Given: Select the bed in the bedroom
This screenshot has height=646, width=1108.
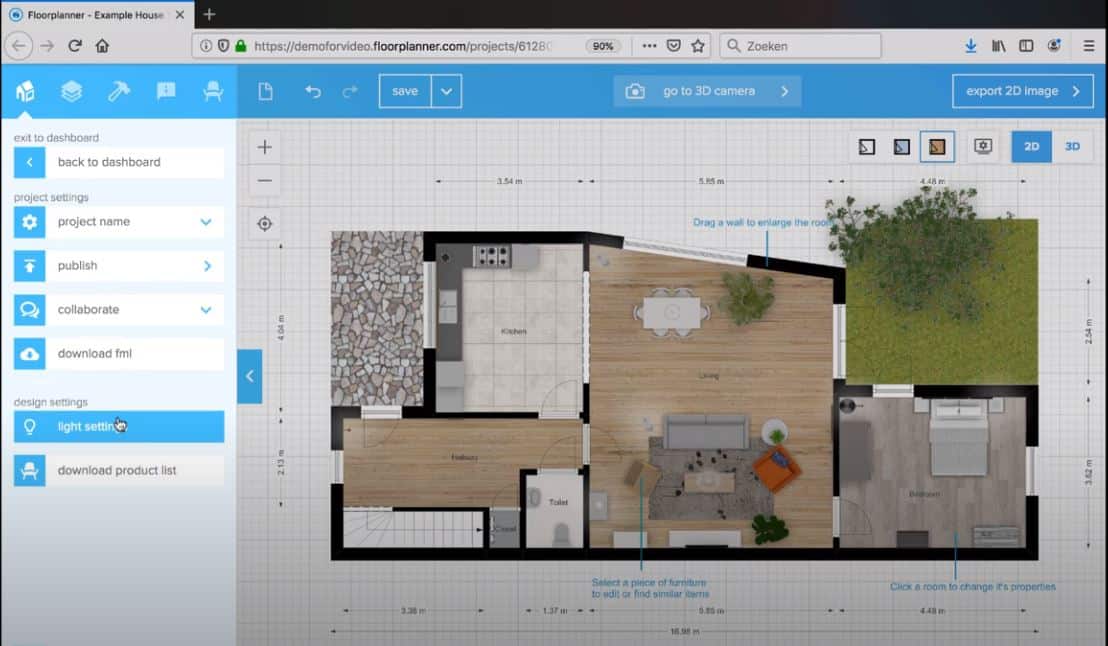Looking at the screenshot, I should pyautogui.click(x=958, y=438).
